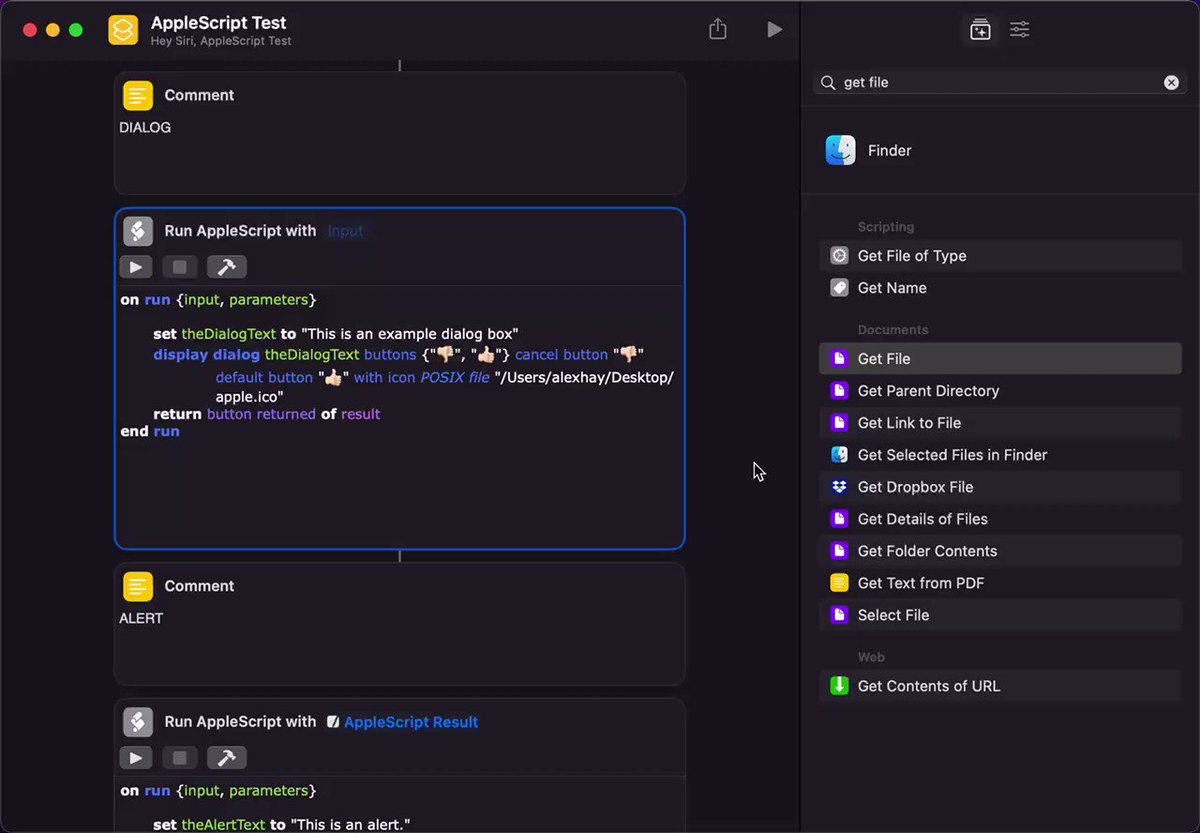This screenshot has width=1200, height=833.
Task: Run the shortcut with the title bar play button
Action: coord(774,30)
